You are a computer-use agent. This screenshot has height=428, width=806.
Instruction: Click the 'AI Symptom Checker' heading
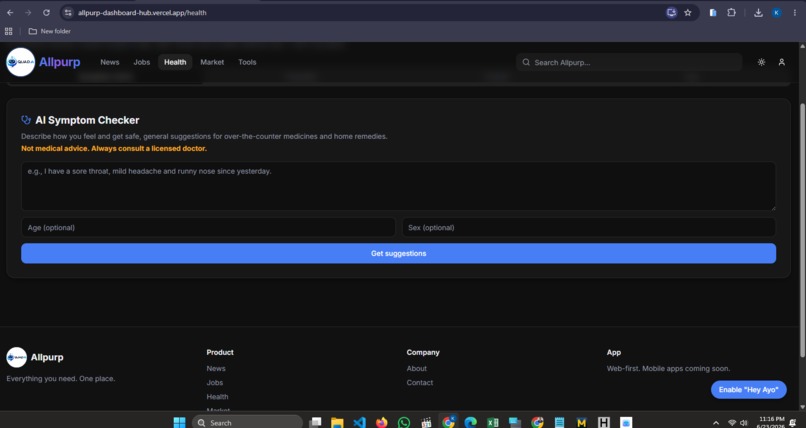coord(87,120)
